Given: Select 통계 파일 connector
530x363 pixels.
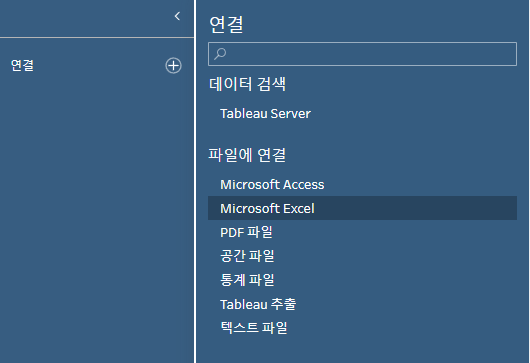Looking at the screenshot, I should (247, 280).
